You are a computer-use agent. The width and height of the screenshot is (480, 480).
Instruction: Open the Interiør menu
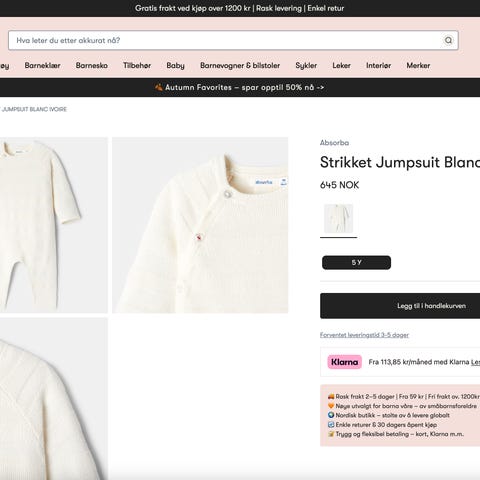[378, 65]
